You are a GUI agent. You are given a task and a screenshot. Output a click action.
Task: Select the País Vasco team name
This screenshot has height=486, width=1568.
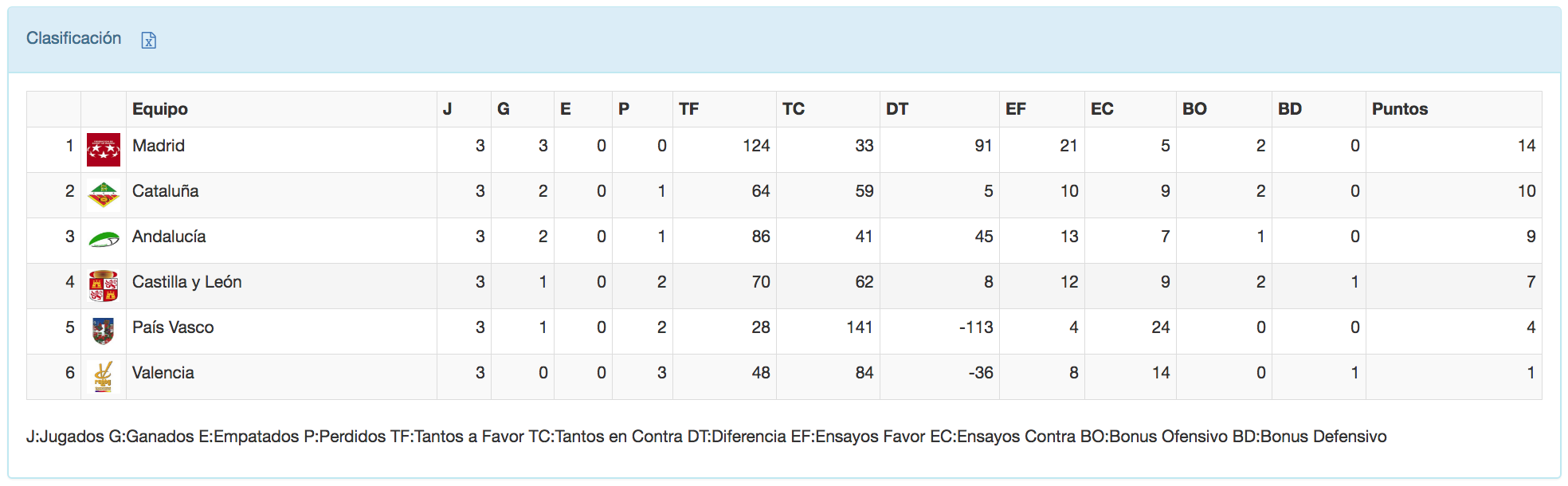[x=173, y=327]
